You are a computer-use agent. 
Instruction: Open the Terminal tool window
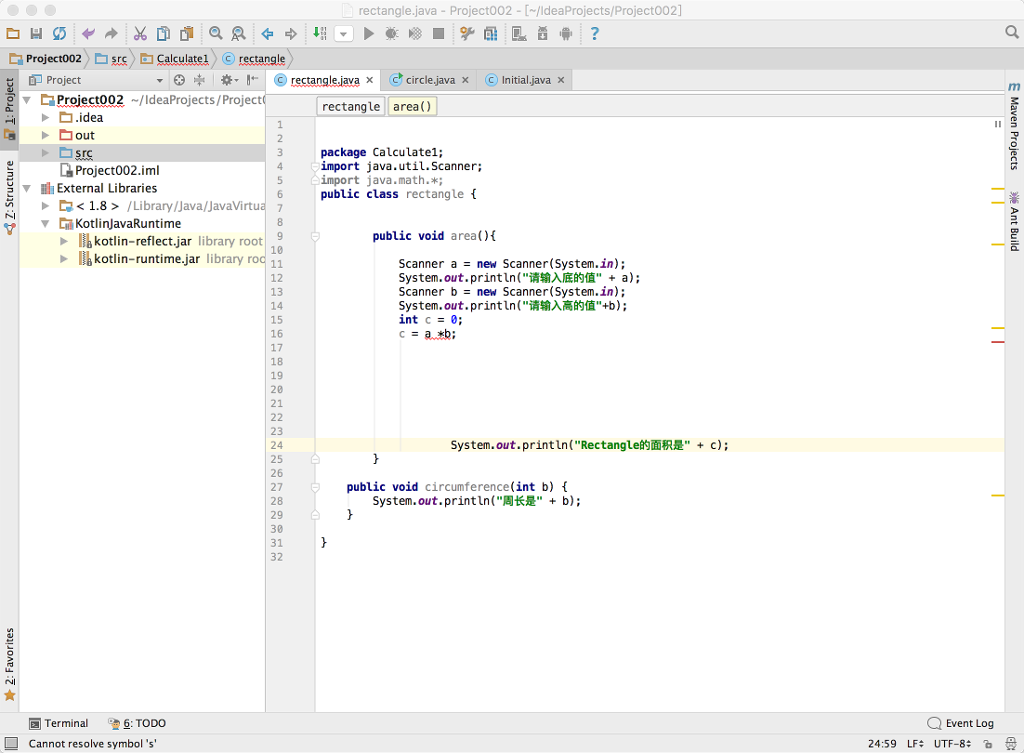point(59,723)
